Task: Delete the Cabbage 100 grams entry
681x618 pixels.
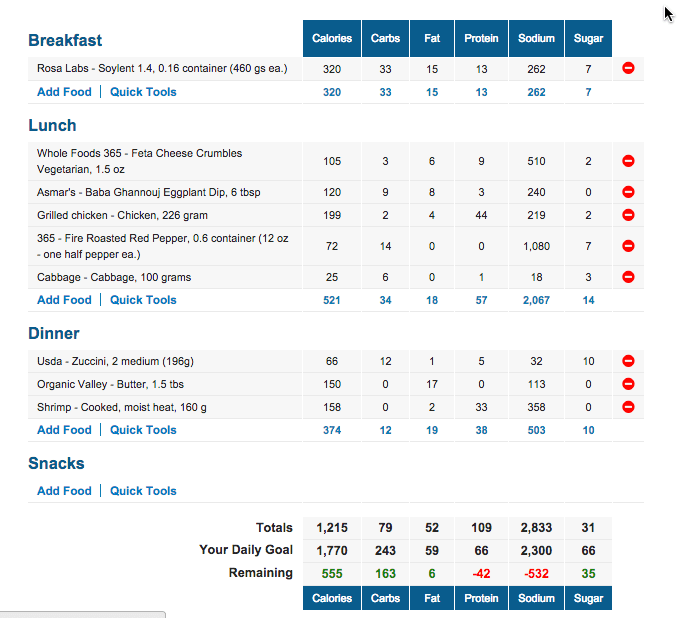Action: (x=628, y=277)
